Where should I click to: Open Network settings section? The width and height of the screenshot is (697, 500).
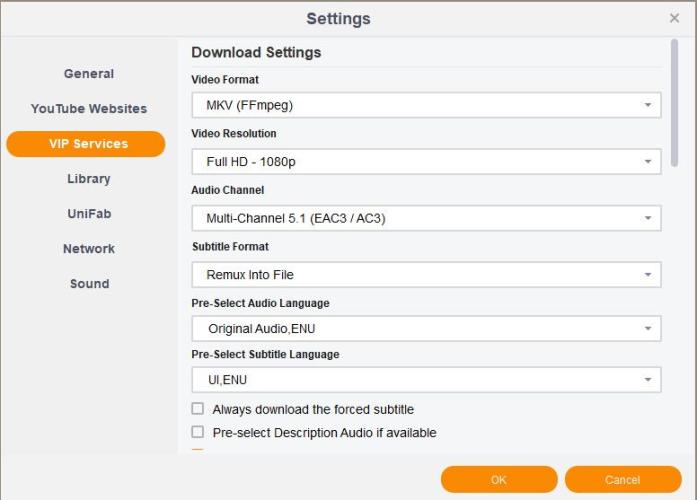pos(89,249)
